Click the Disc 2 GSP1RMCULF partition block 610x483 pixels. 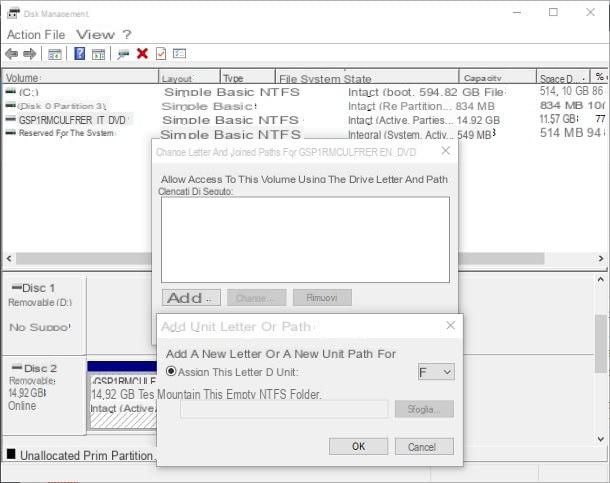[123, 396]
